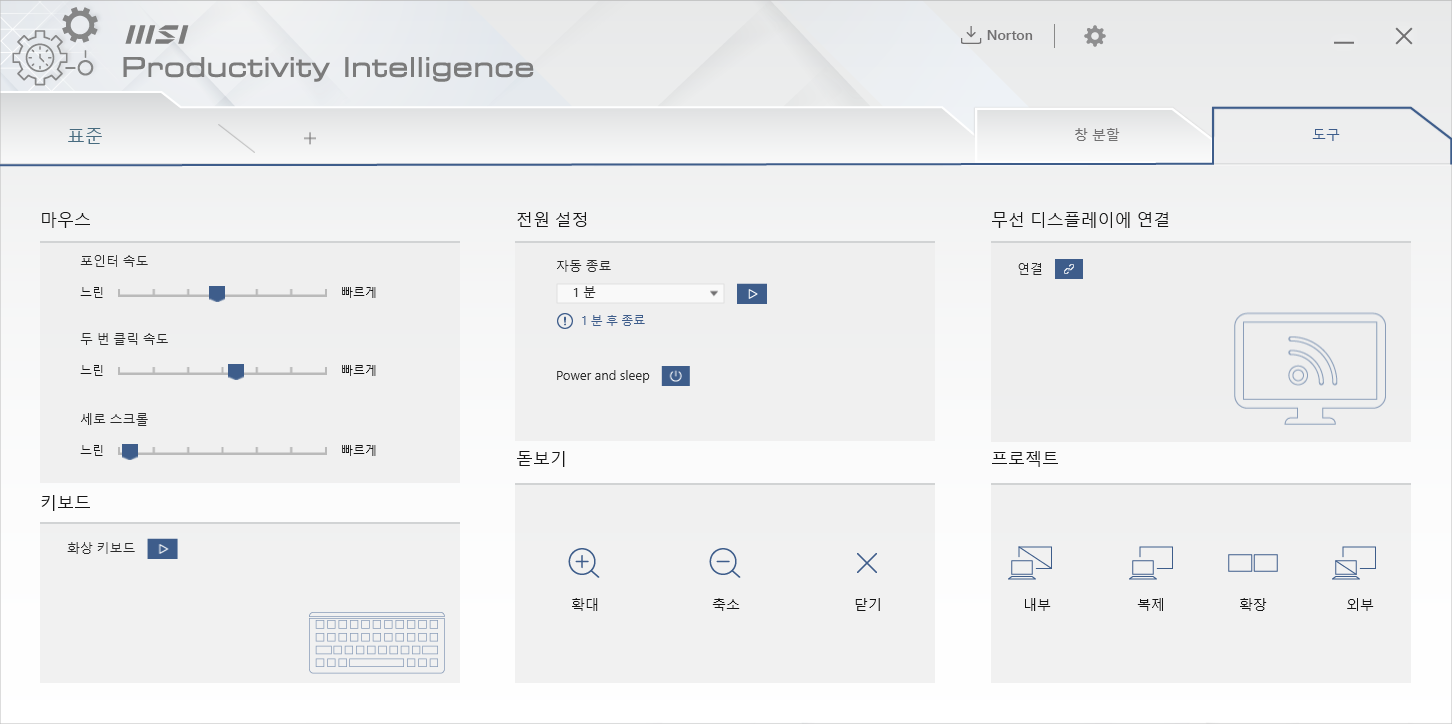The image size is (1452, 724).
Task: Select the 도구 tab
Action: tap(1326, 135)
